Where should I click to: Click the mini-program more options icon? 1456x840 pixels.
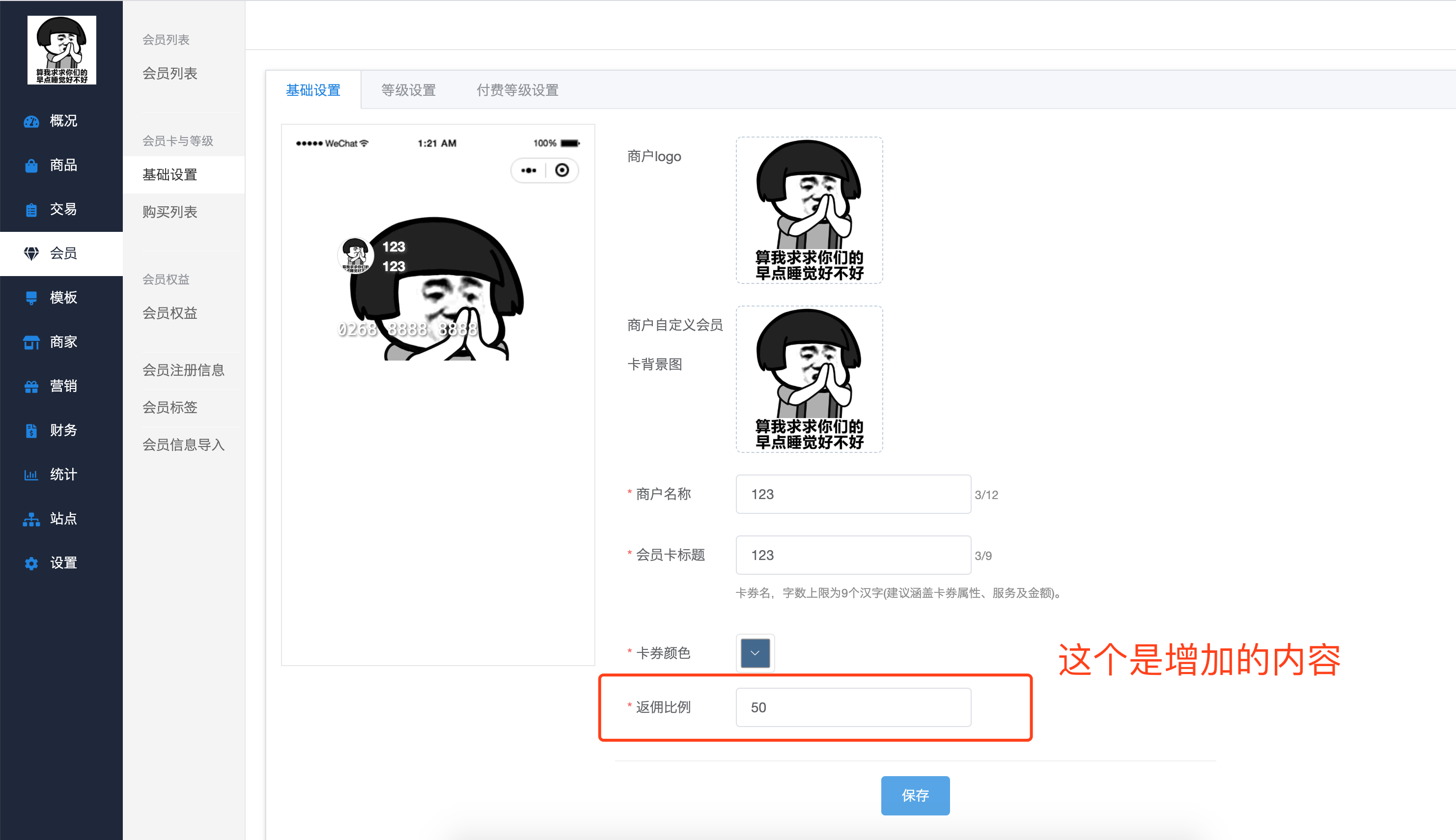point(529,170)
